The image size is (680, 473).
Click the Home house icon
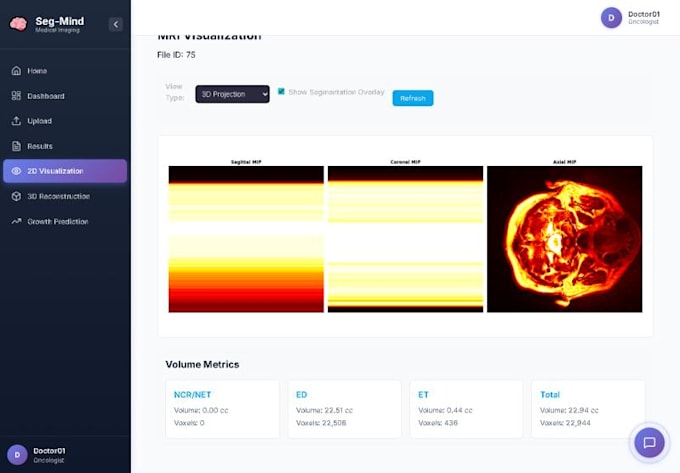(x=16, y=71)
